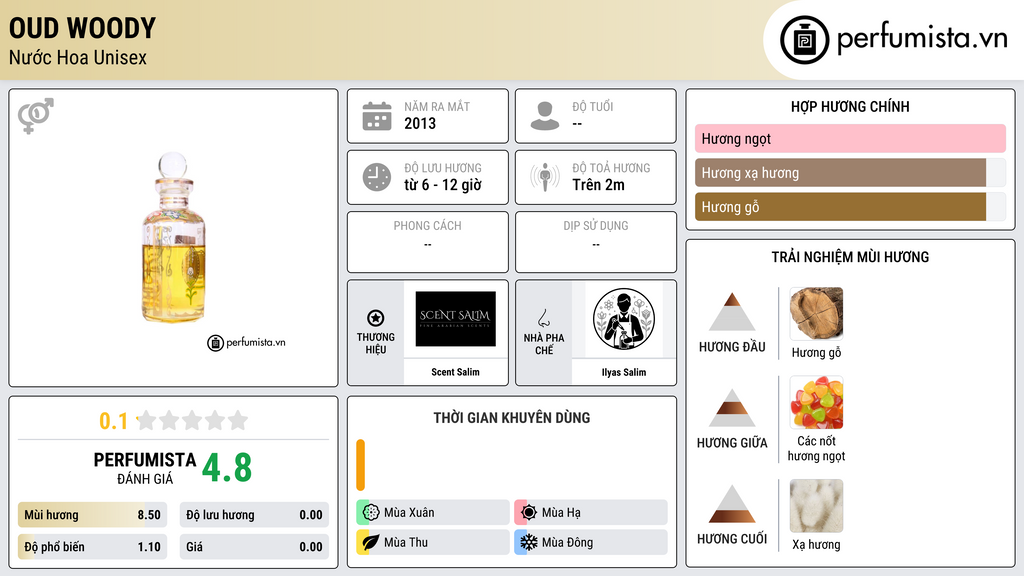
Task: Click the Xạ hương musk note image
Action: point(816,506)
